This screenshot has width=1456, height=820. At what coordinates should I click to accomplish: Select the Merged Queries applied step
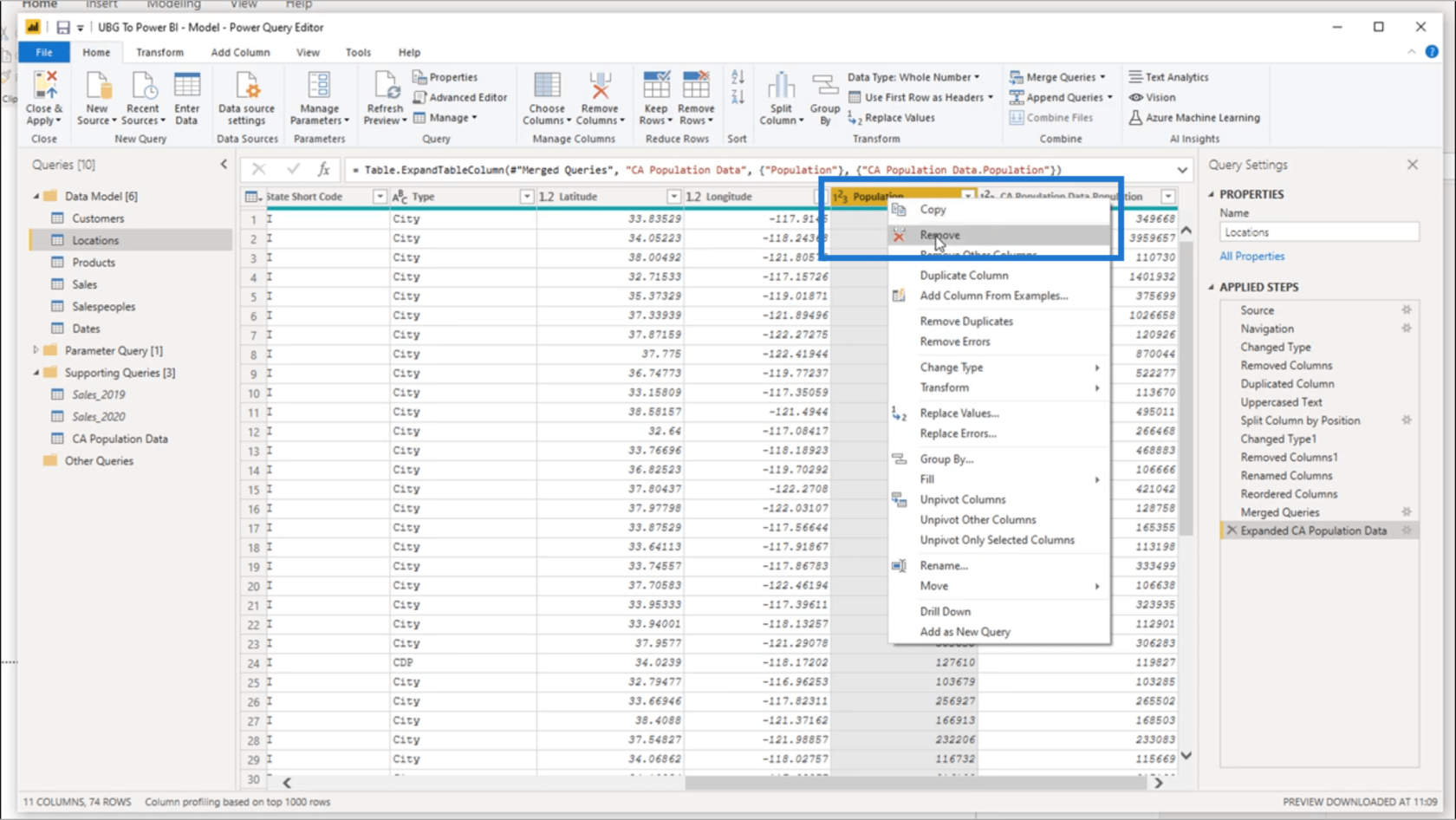(x=1279, y=512)
